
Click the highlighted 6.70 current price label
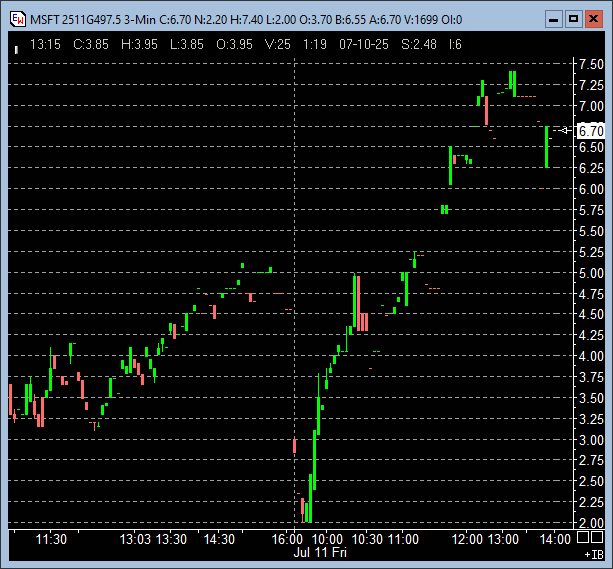click(591, 131)
